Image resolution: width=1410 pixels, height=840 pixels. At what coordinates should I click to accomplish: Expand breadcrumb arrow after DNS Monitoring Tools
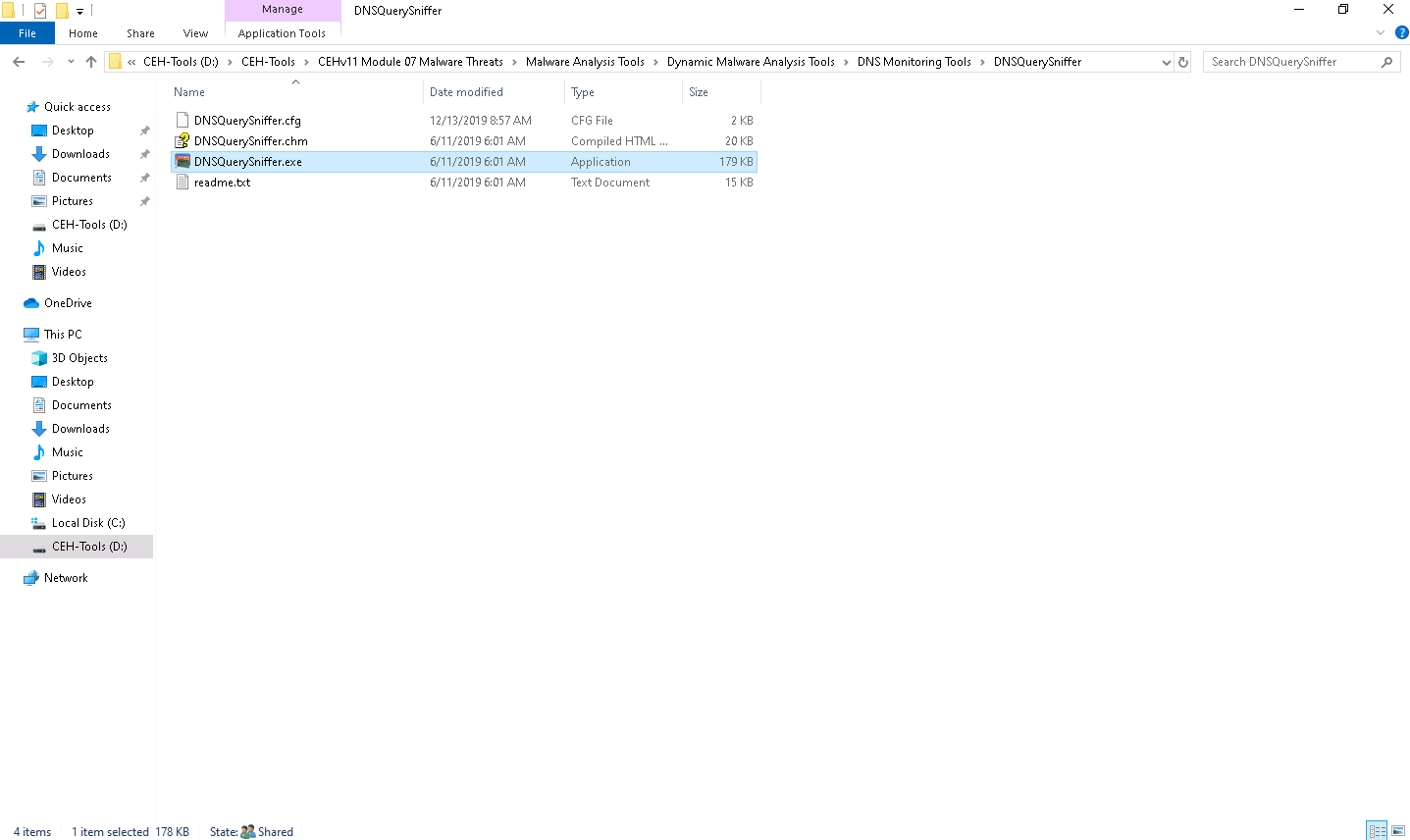point(982,62)
